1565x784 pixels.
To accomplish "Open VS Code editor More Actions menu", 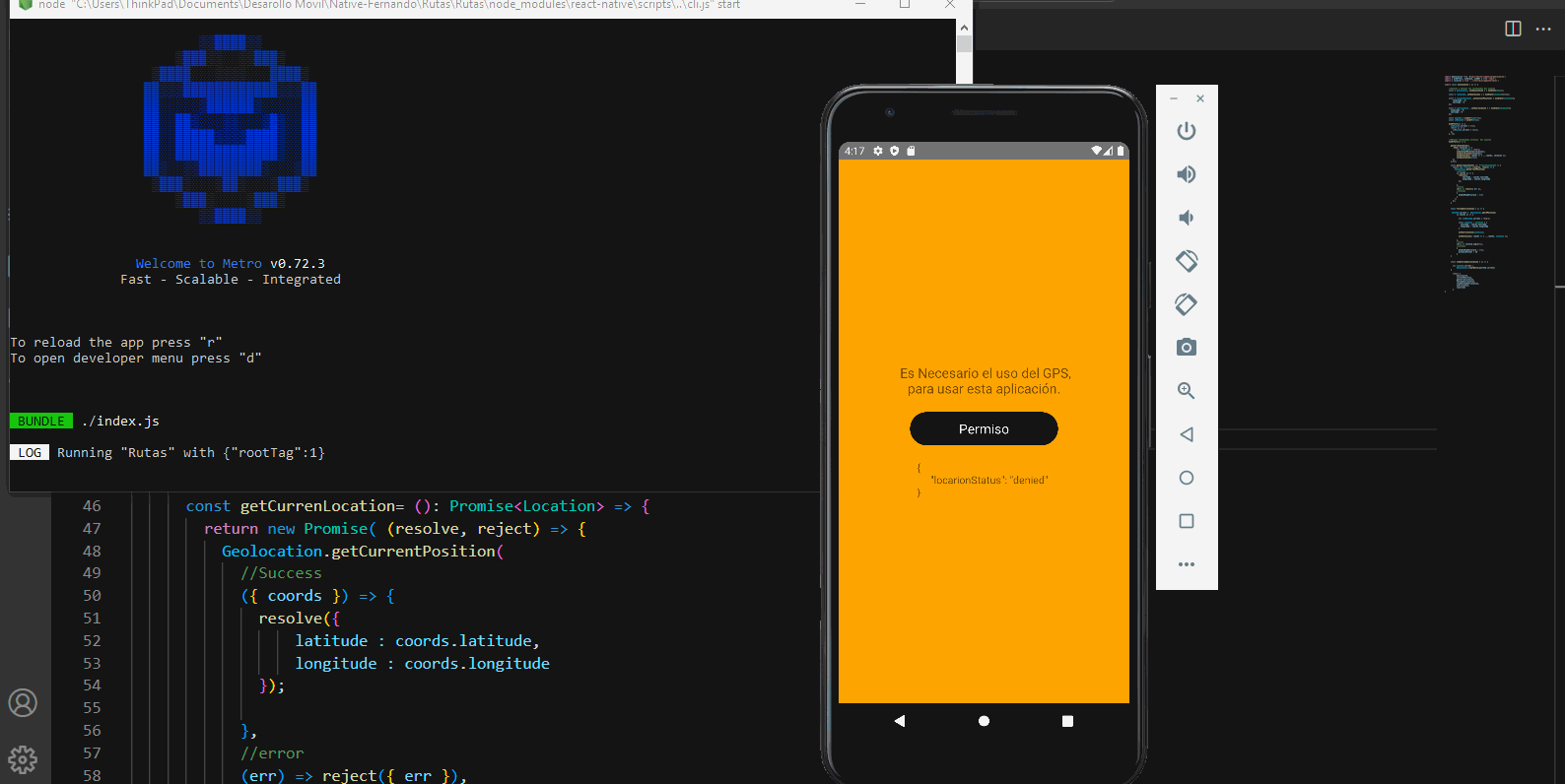I will (x=1543, y=29).
